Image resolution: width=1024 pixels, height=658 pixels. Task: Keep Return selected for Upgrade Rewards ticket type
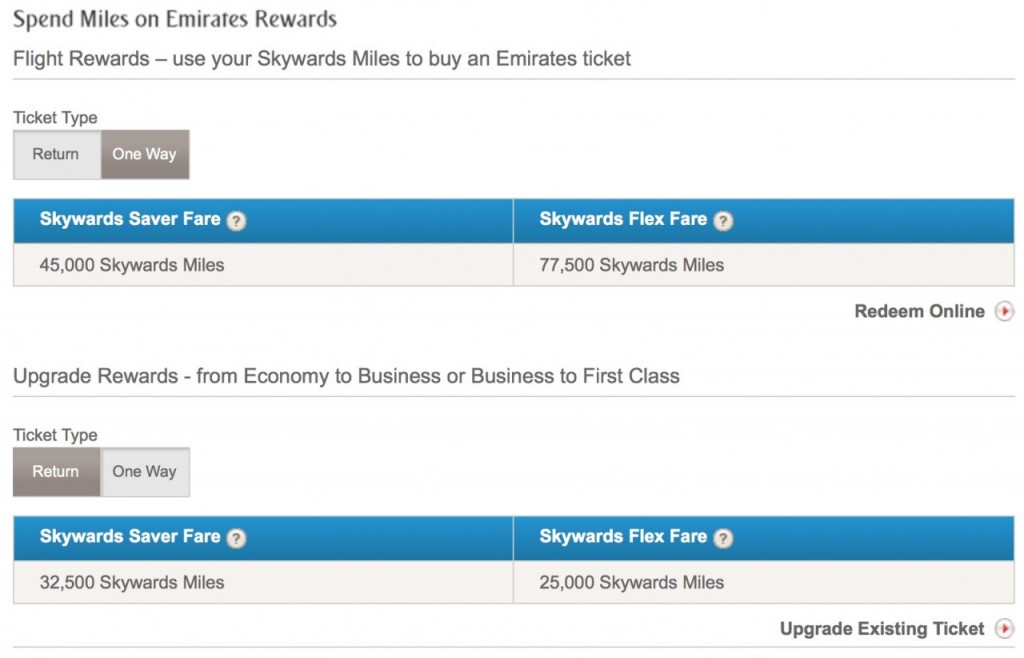[55, 471]
